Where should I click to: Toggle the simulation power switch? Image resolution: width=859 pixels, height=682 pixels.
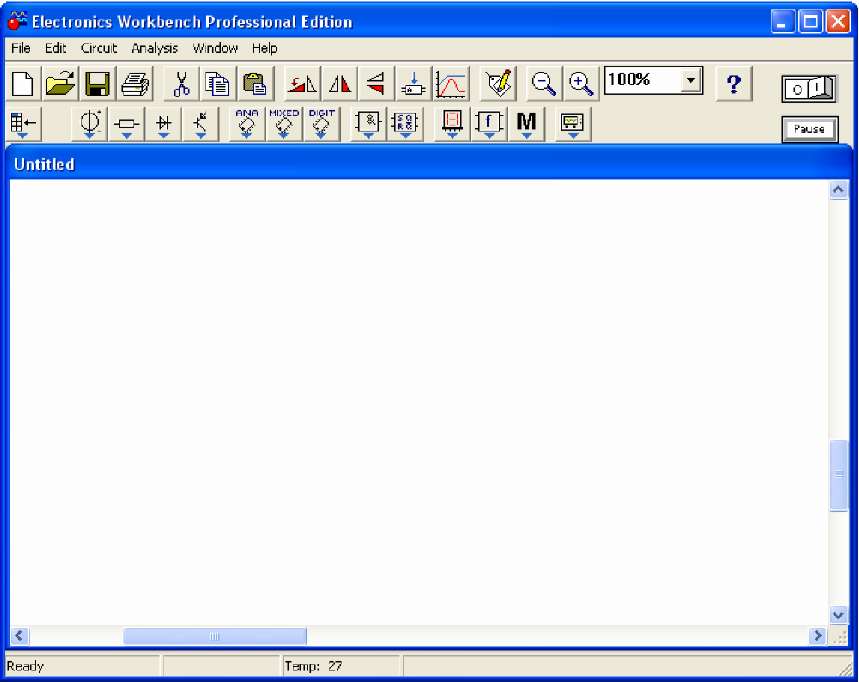(x=809, y=88)
